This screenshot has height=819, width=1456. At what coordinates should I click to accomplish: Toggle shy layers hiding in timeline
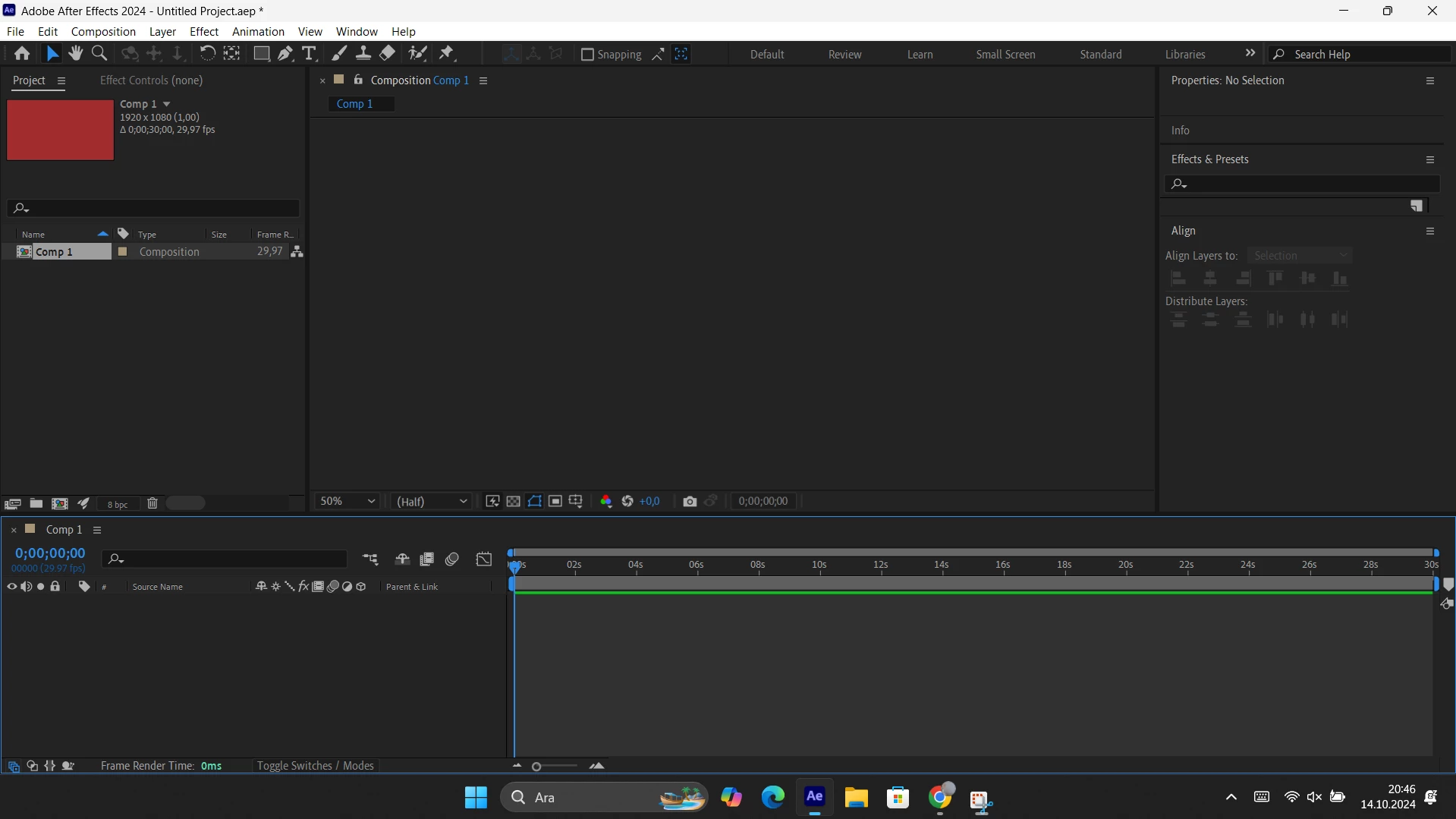click(402, 559)
